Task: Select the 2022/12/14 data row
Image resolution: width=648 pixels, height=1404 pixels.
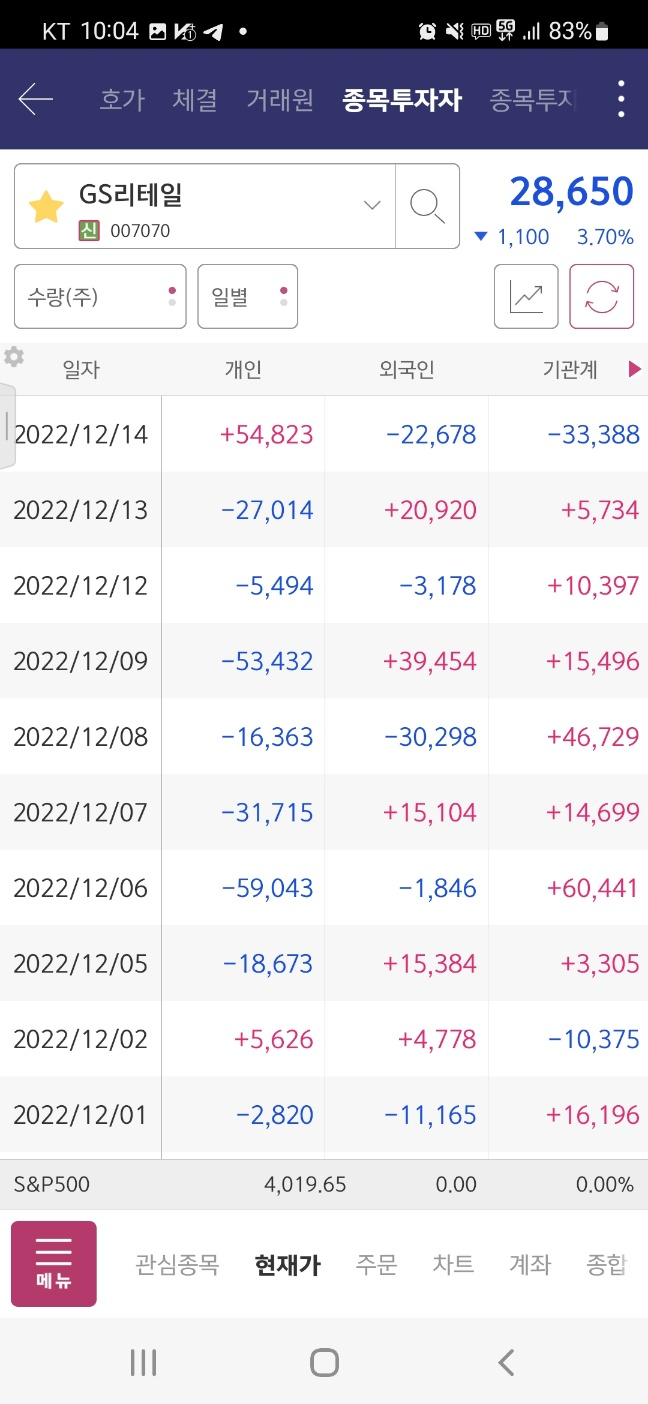Action: (x=324, y=435)
